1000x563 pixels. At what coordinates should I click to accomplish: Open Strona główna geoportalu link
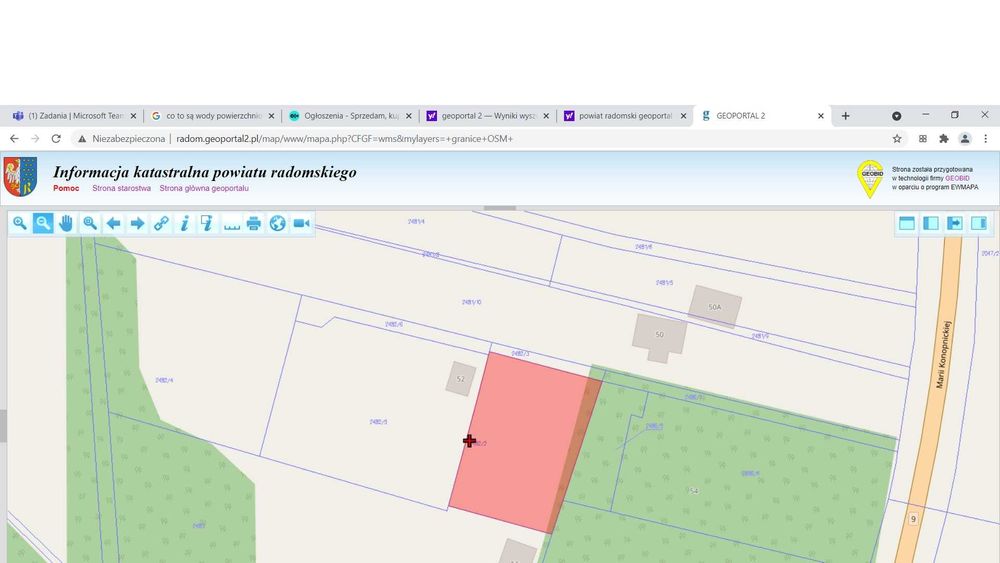click(204, 188)
